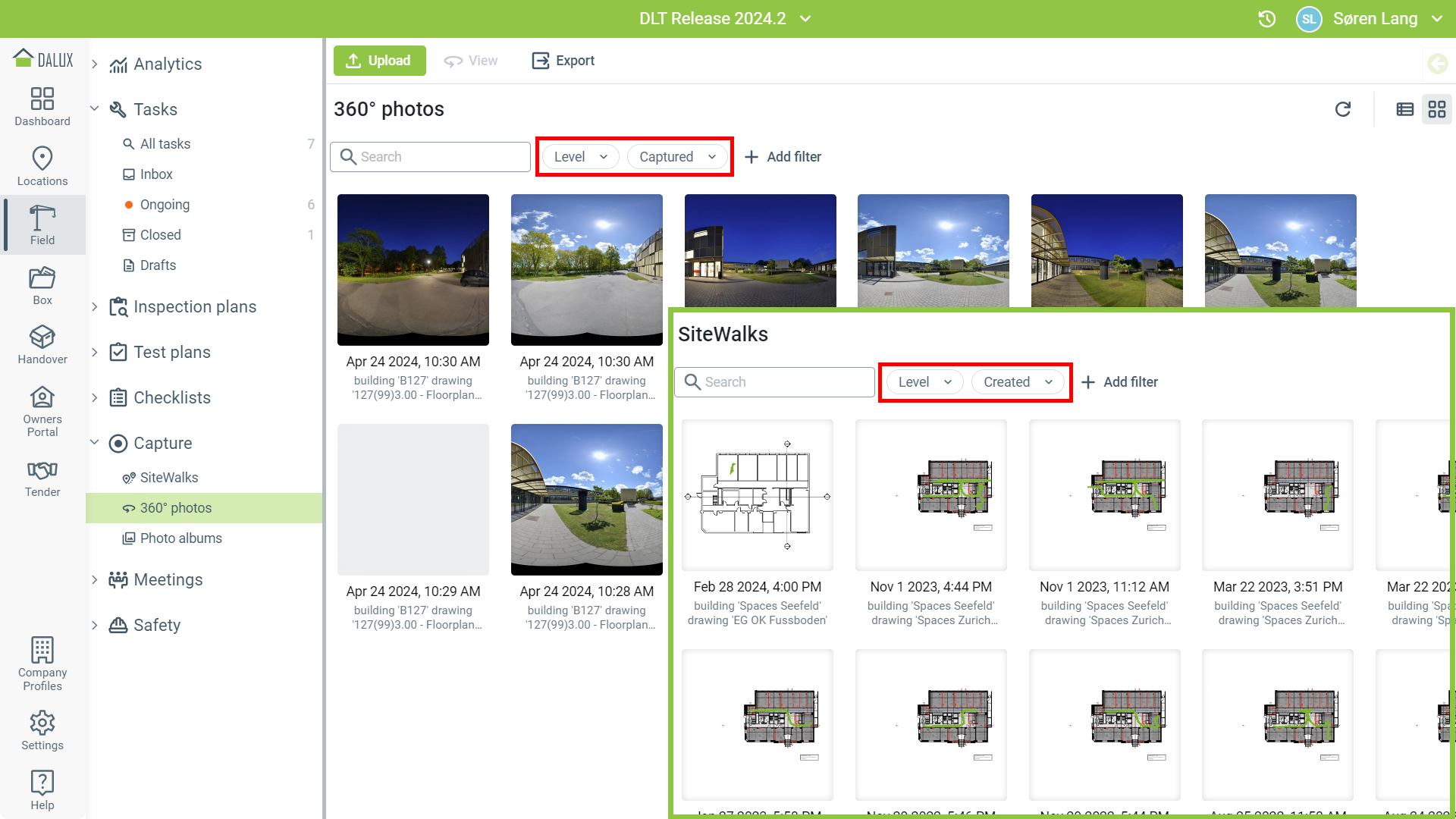
Task: Open the Level filter in 360° photos
Action: click(581, 157)
